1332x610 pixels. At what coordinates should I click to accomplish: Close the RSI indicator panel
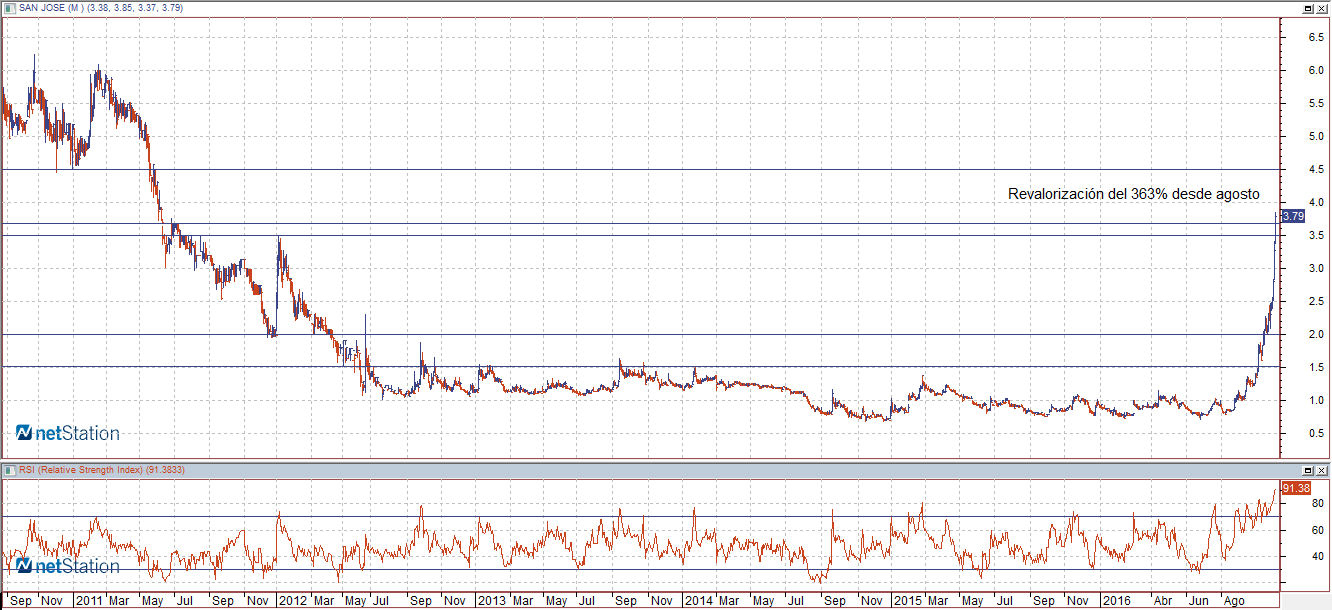(1321, 470)
